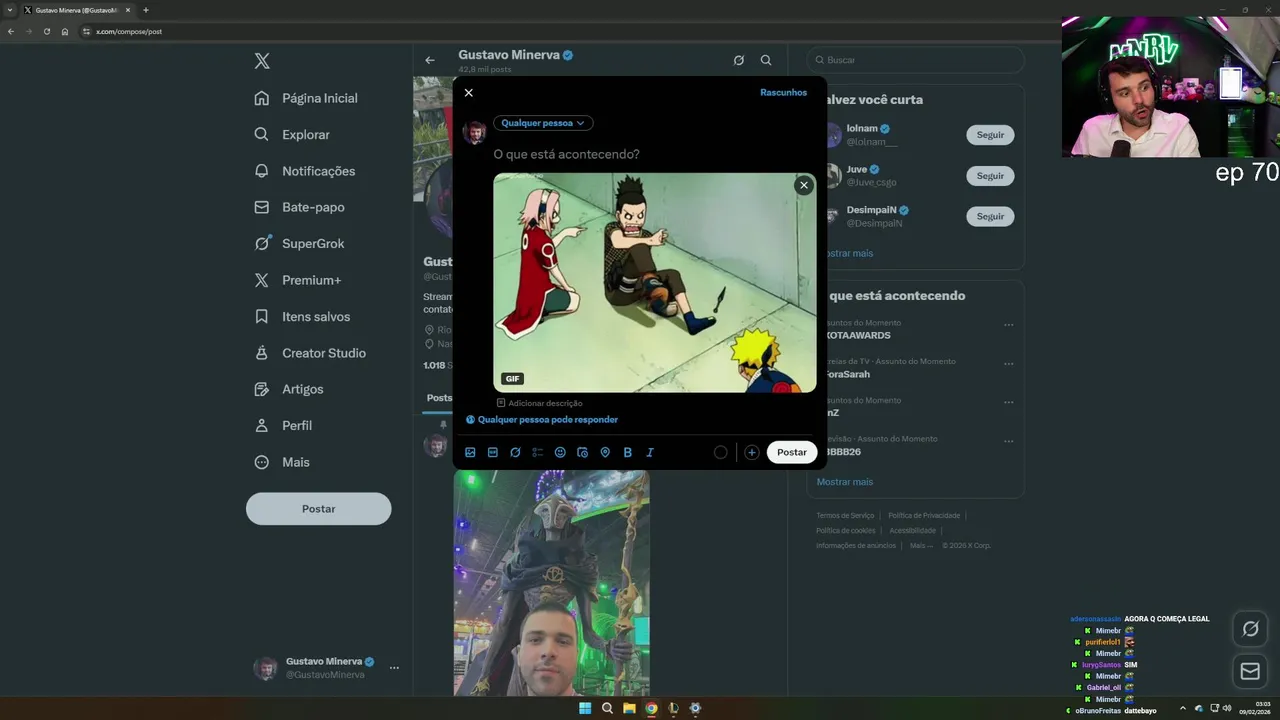Open options dots for BBB26 trend

(1008, 441)
